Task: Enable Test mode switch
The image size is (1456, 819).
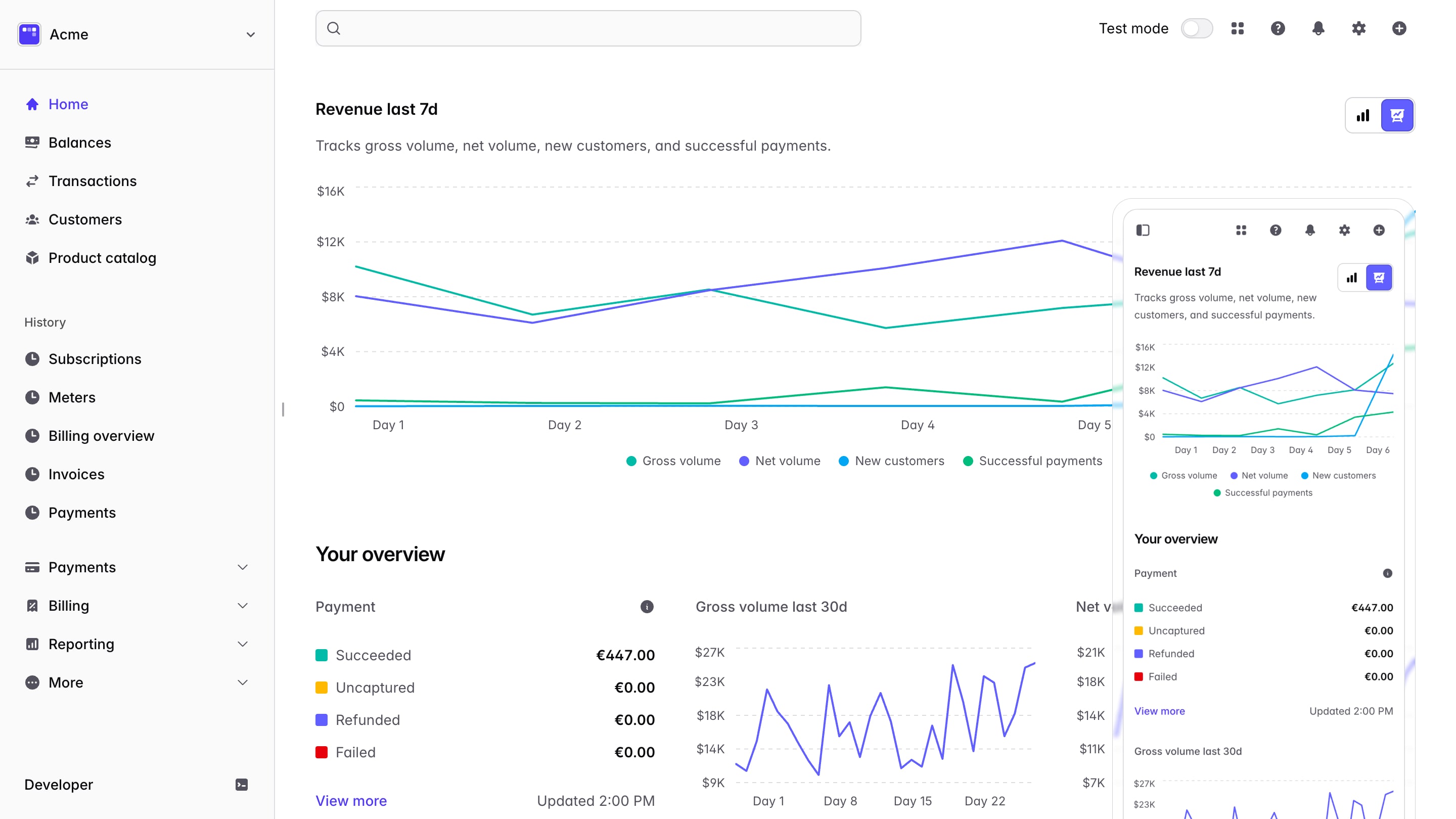Action: (1197, 28)
